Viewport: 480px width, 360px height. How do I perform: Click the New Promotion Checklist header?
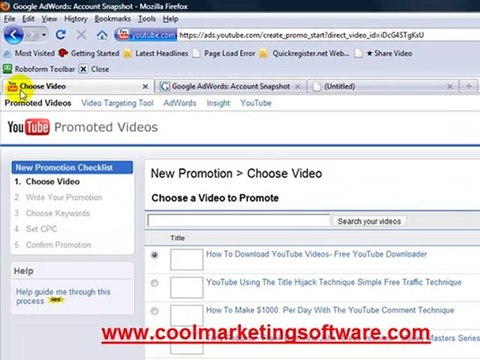pyautogui.click(x=72, y=167)
